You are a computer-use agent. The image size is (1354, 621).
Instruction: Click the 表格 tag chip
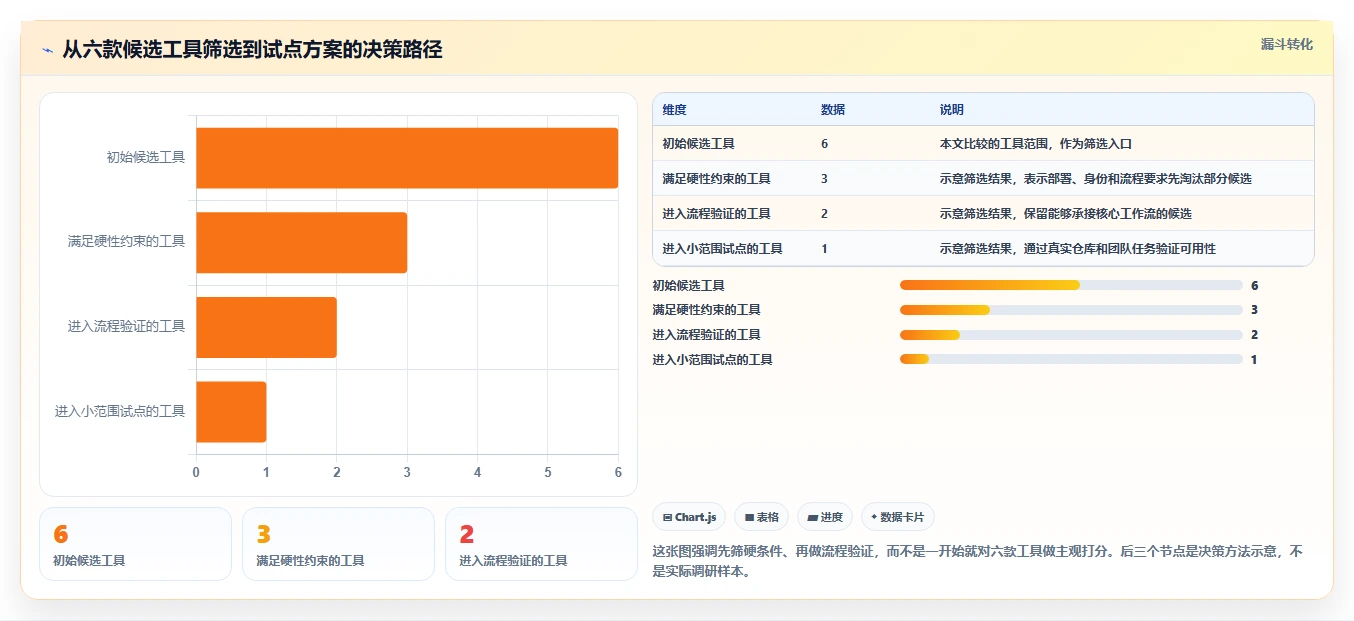(761, 517)
